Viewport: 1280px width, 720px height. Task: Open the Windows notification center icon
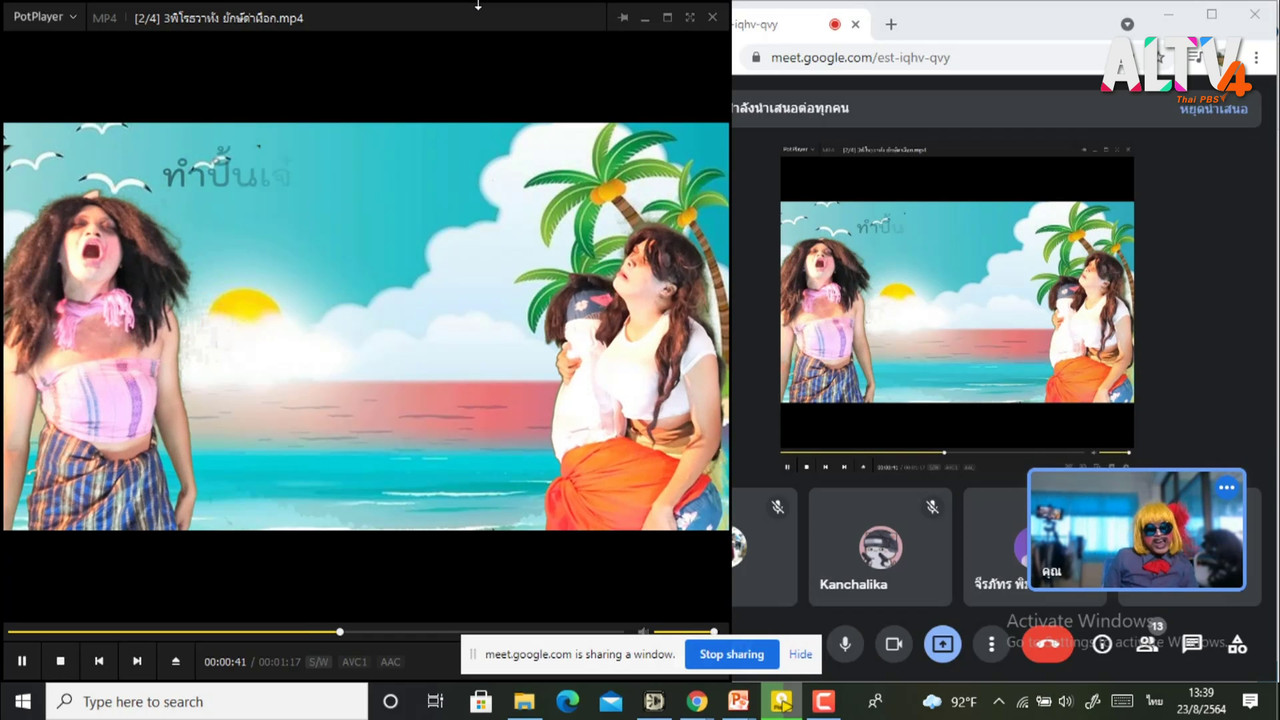[1250, 701]
